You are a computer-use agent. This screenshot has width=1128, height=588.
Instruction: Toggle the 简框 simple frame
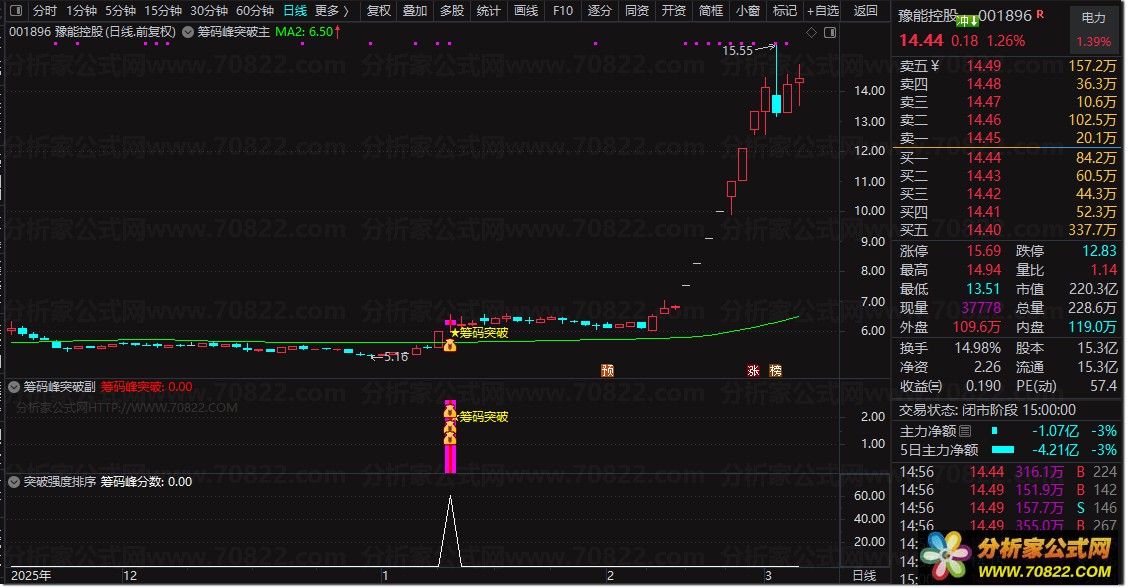[x=711, y=11]
